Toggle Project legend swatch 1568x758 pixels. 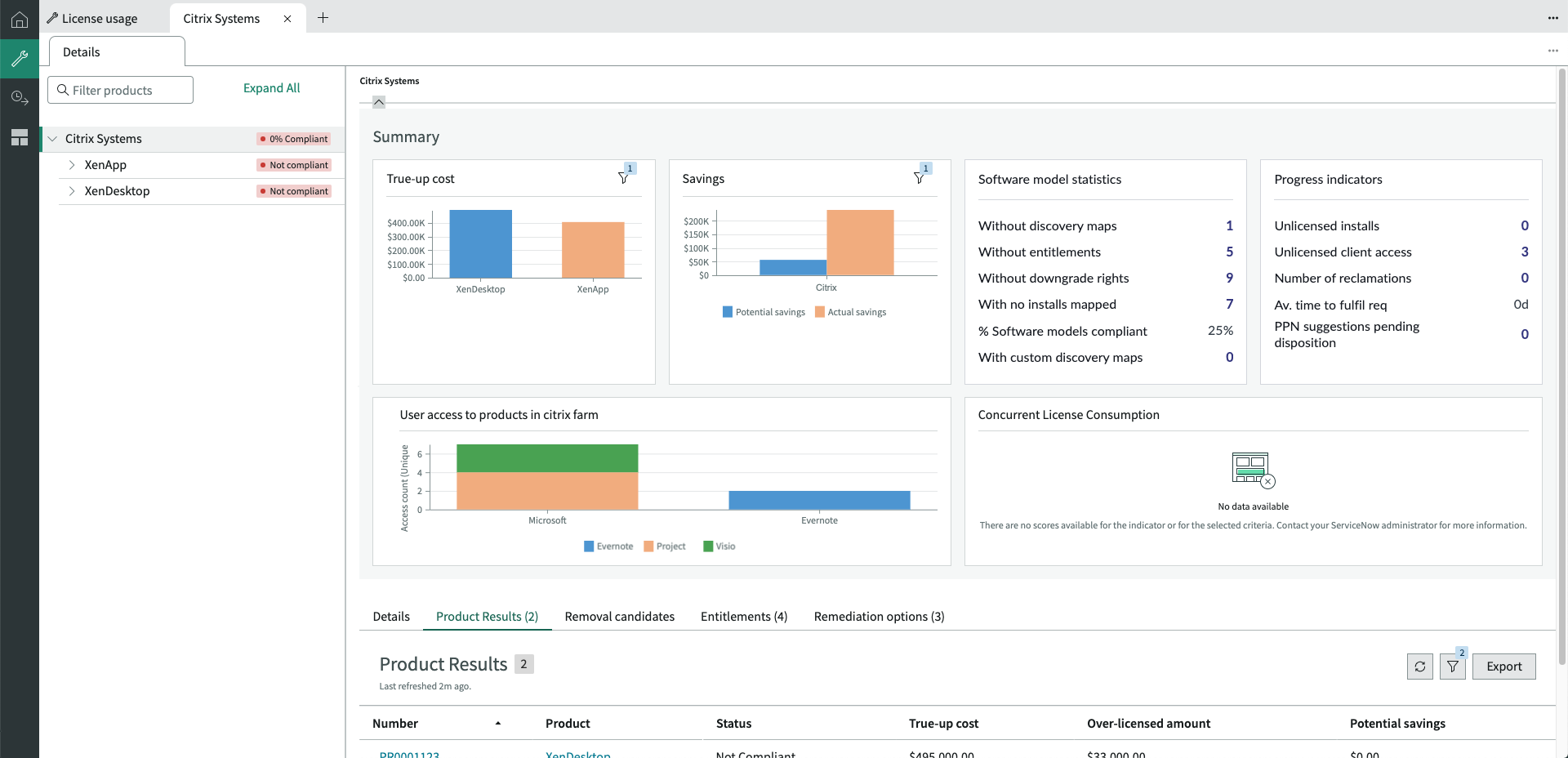648,546
